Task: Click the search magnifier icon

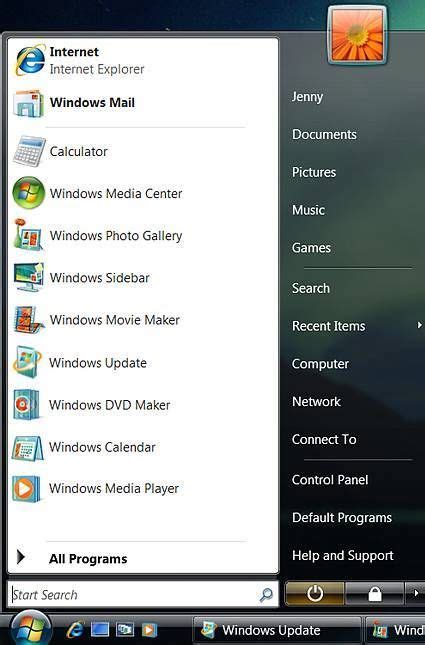Action: [266, 594]
